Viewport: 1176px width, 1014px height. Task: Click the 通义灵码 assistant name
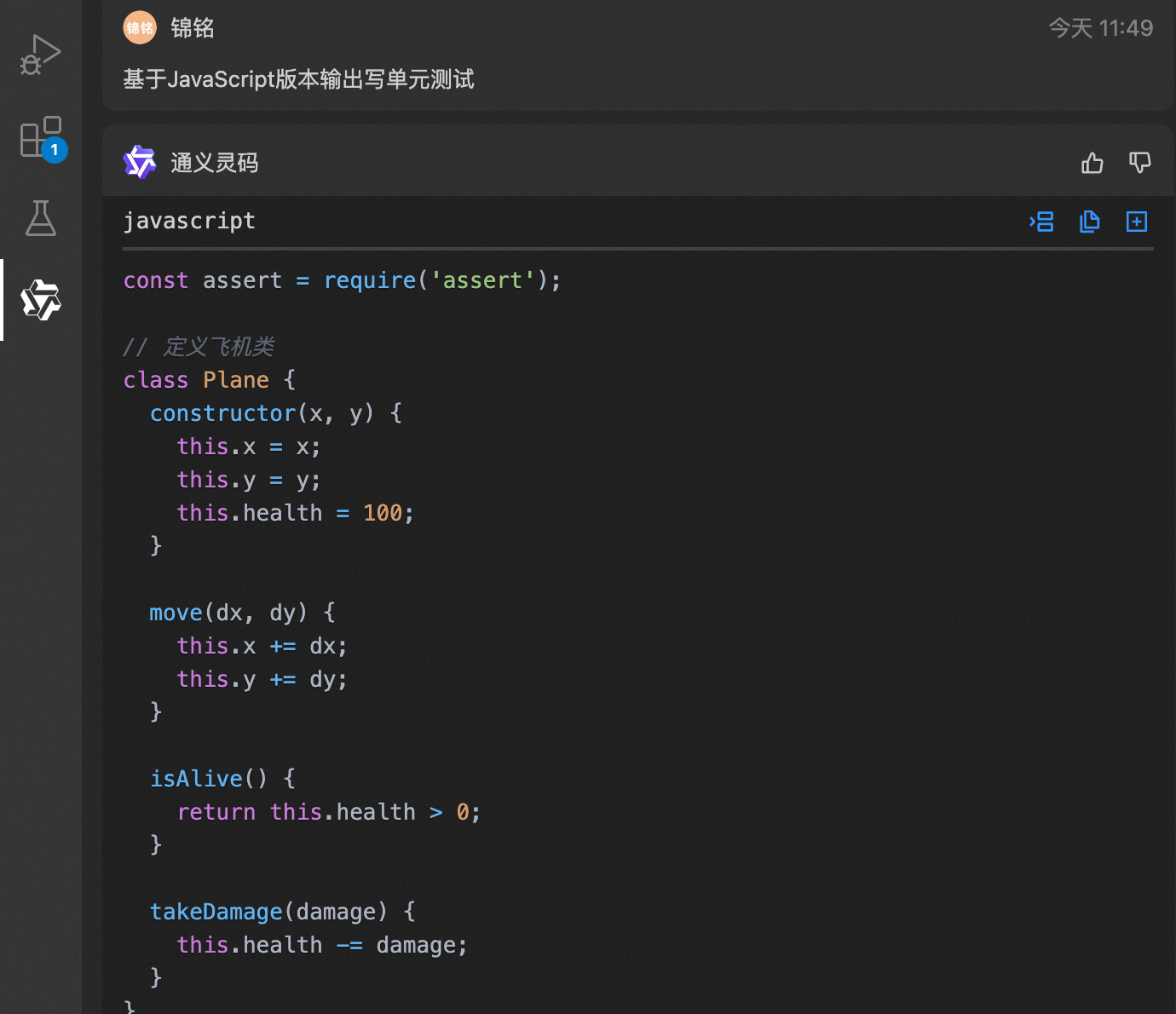[x=214, y=163]
